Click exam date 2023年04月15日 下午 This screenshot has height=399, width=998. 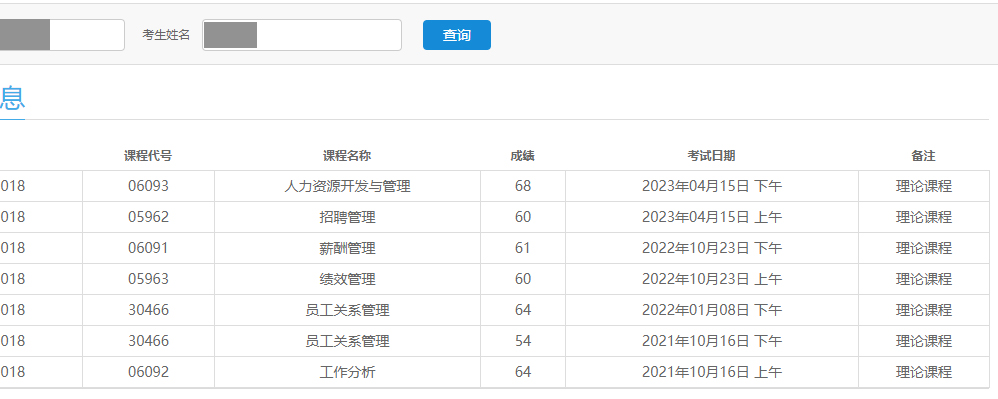click(712, 186)
